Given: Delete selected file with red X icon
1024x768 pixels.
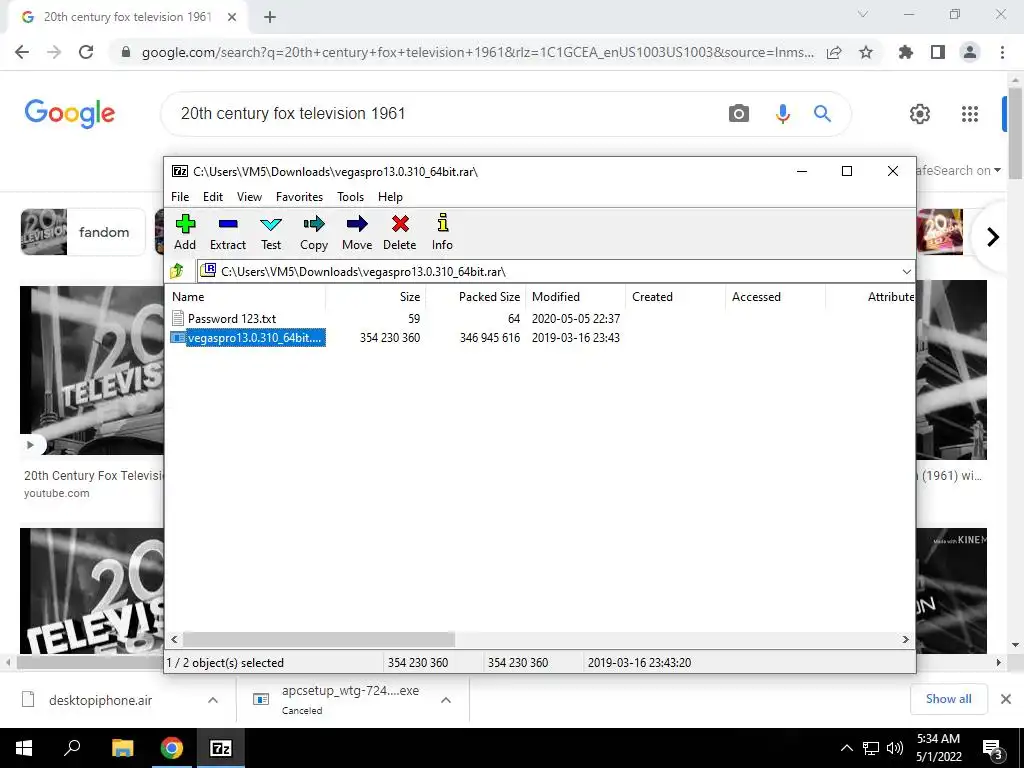Looking at the screenshot, I should (400, 232).
